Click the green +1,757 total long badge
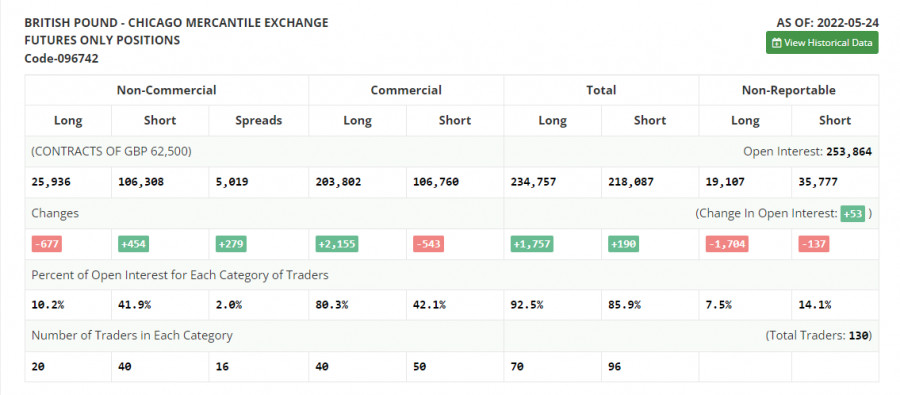 (x=532, y=244)
